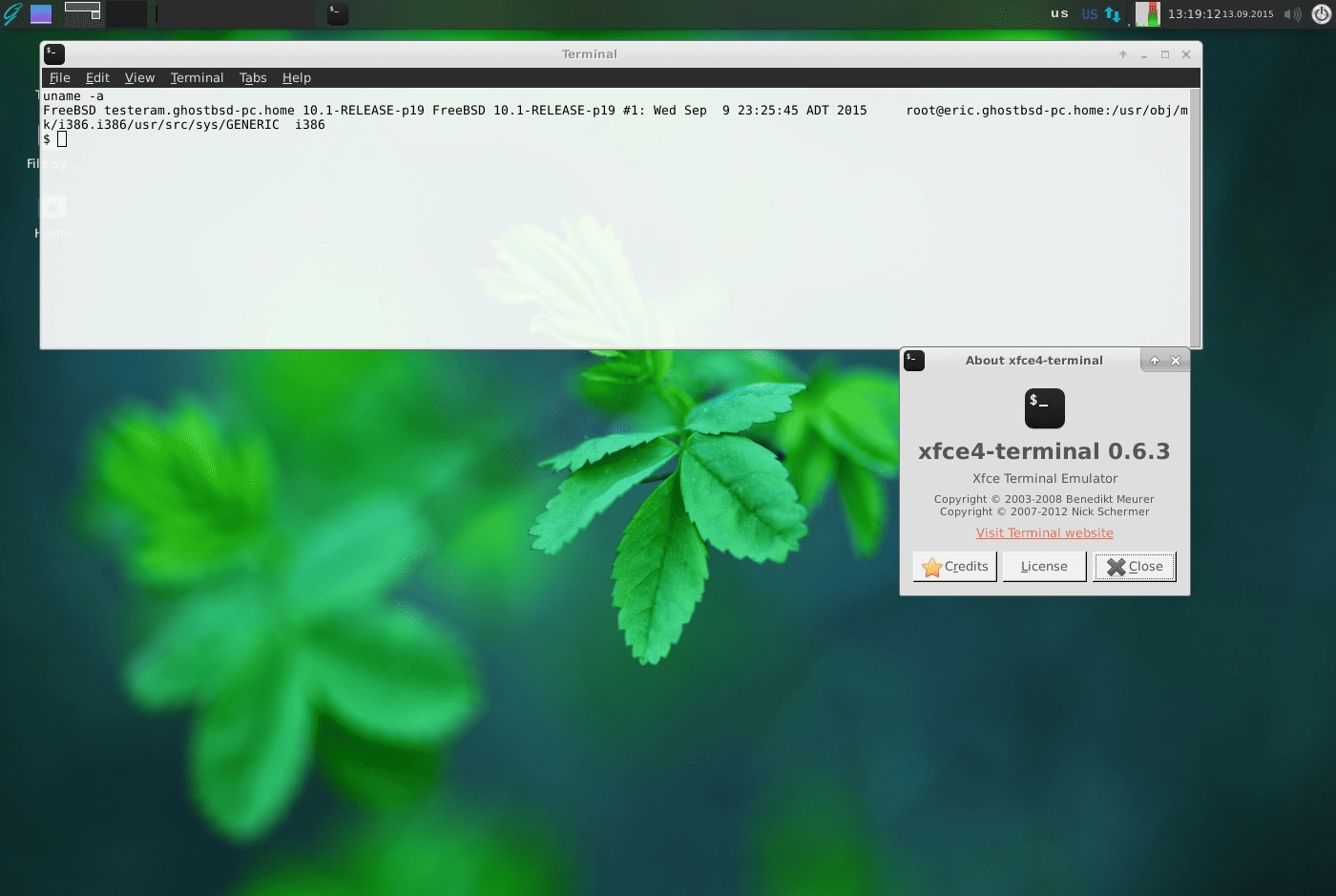Click the CPU usage graph monitor
Viewport: 1336px width, 896px height.
pyautogui.click(x=1147, y=13)
